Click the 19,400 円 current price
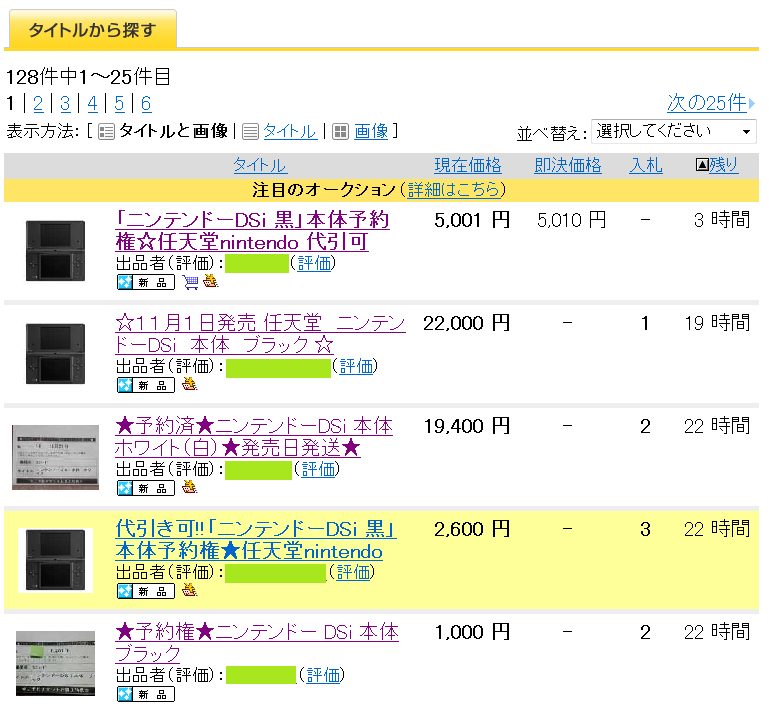769x710 pixels. 466,426
